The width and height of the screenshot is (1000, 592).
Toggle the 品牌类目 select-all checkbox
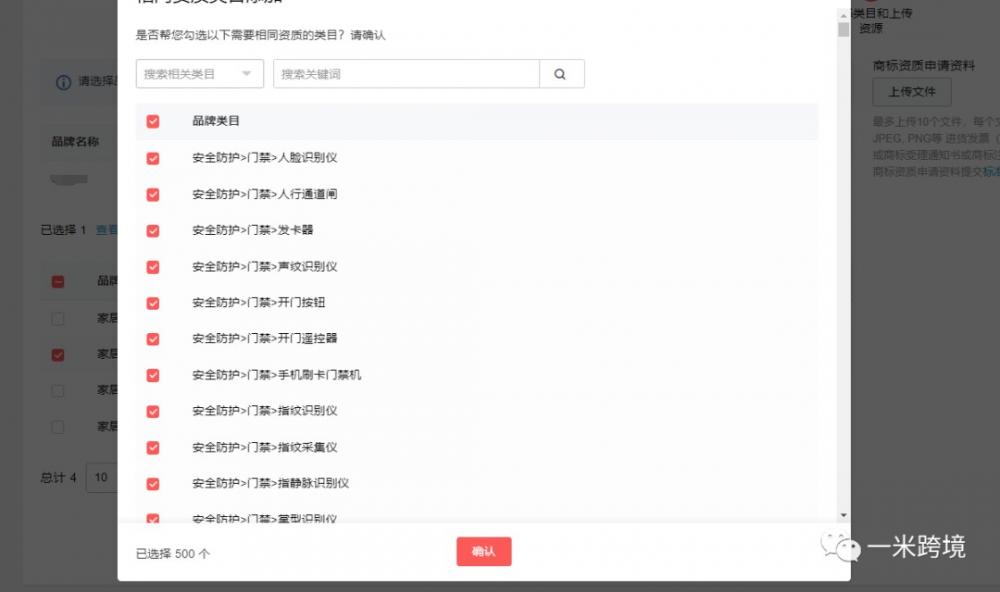click(153, 122)
